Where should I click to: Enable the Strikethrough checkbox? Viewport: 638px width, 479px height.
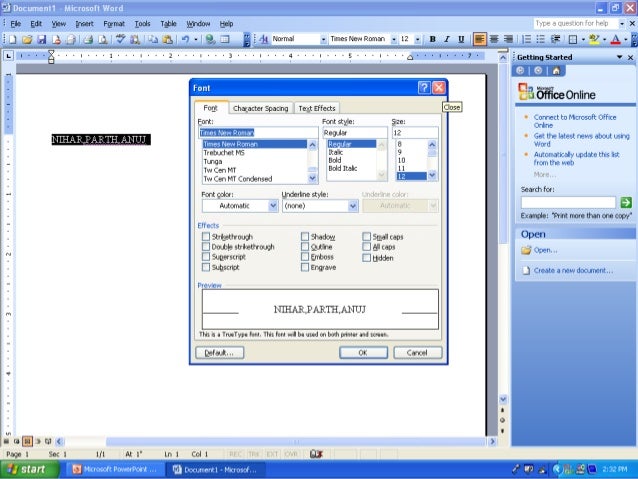click(206, 236)
